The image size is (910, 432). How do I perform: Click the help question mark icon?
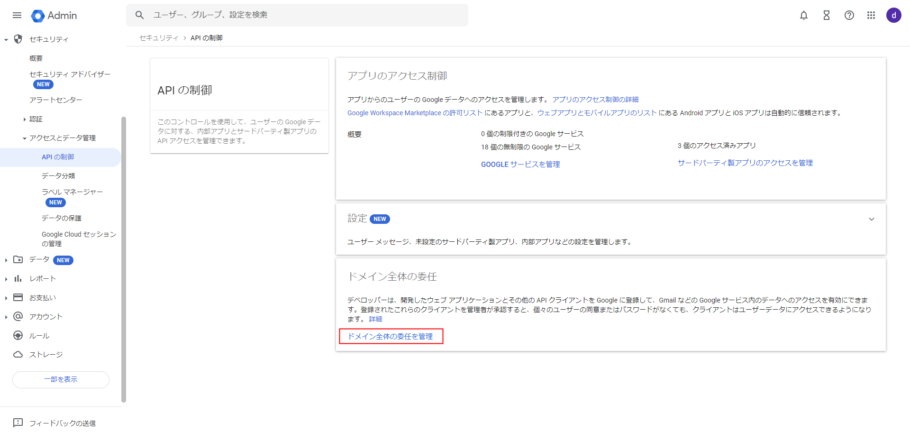click(x=849, y=15)
